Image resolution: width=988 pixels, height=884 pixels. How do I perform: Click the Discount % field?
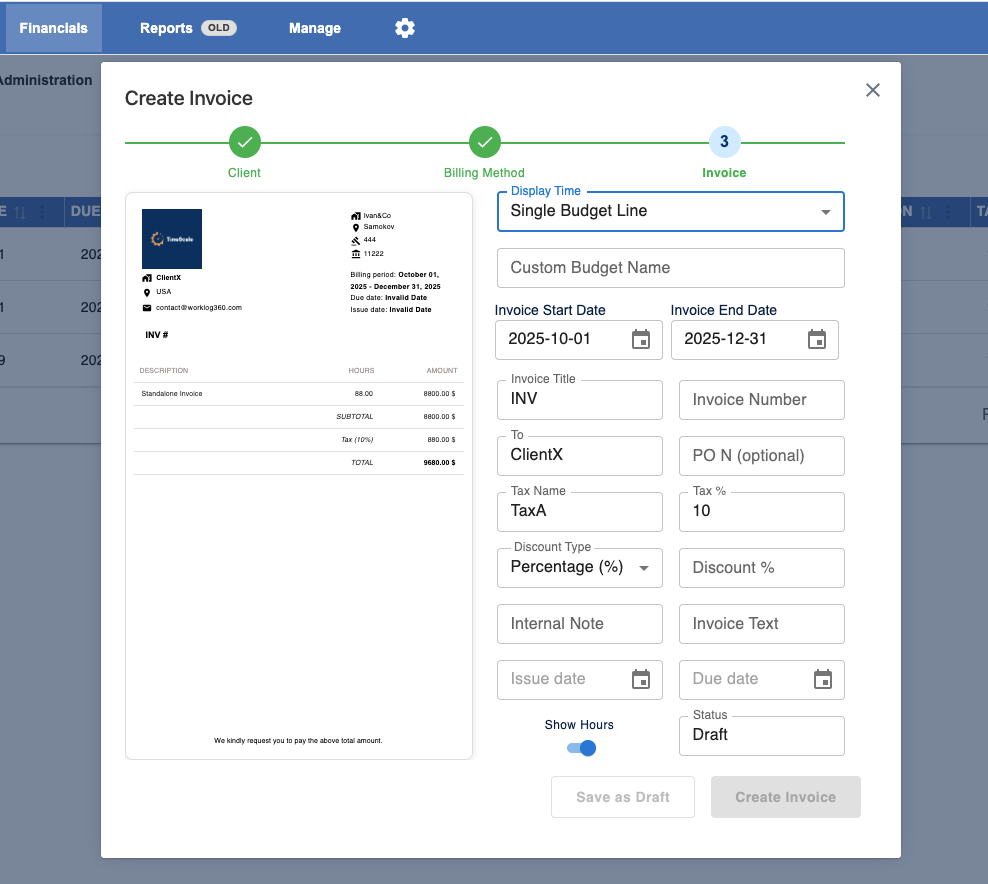click(x=761, y=568)
